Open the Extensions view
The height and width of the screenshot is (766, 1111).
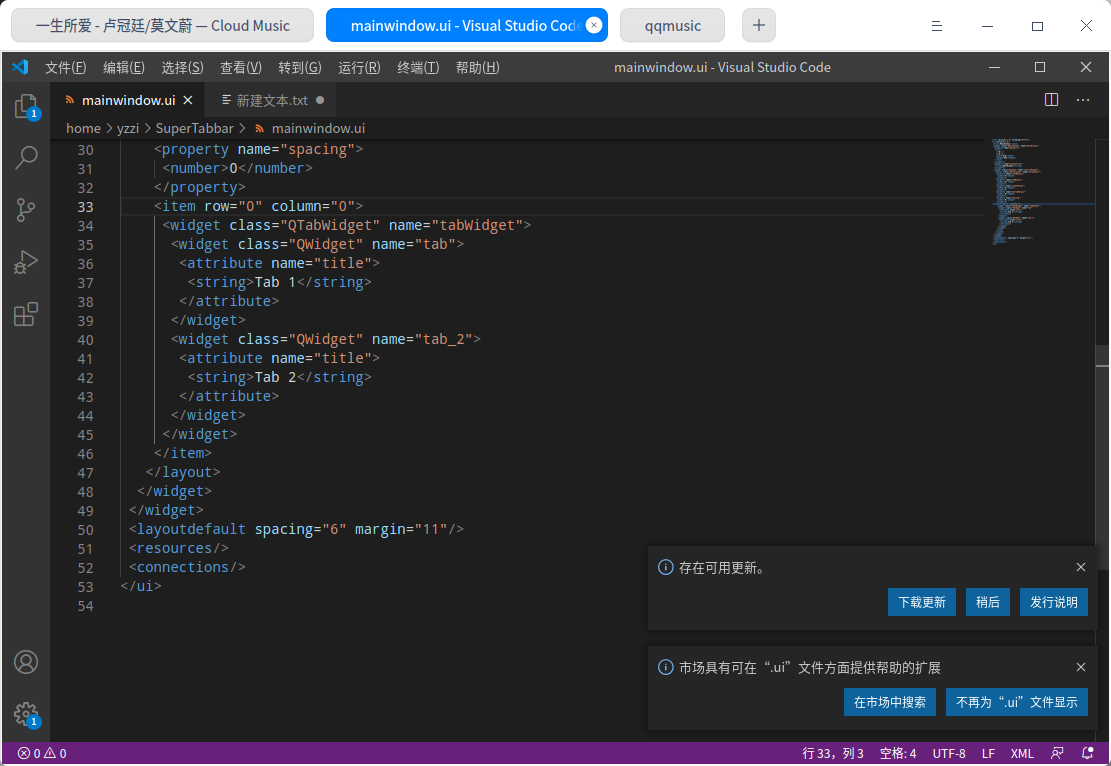(x=26, y=314)
